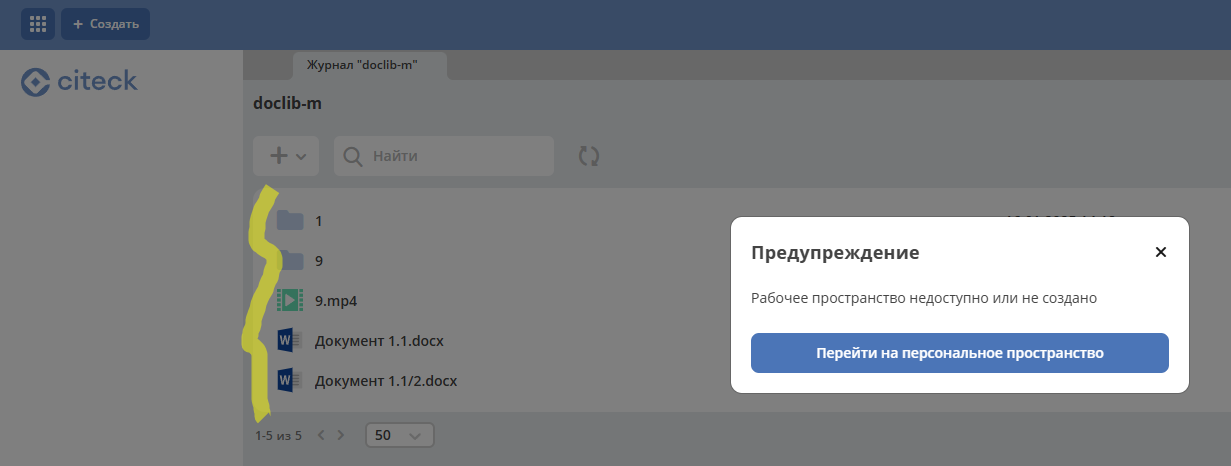
Task: Open file 9.mp4
Action: [x=336, y=300]
